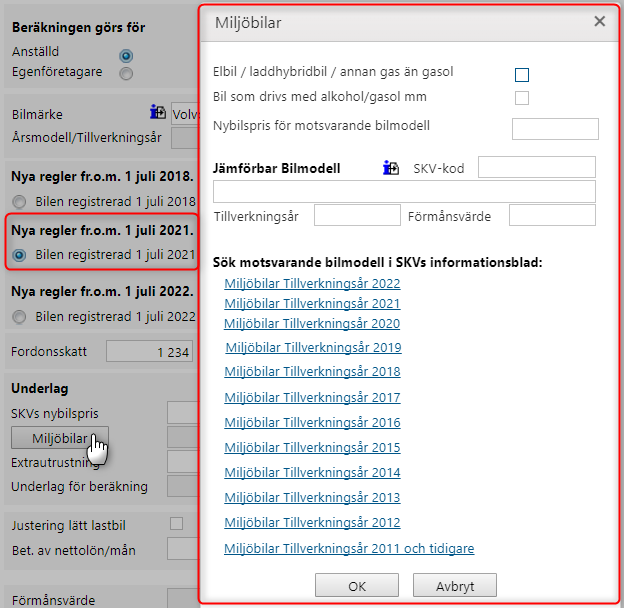Viewport: 624px width, 608px height.
Task: Click the Årsmodell/Tillverkningsår field
Action: [185, 138]
